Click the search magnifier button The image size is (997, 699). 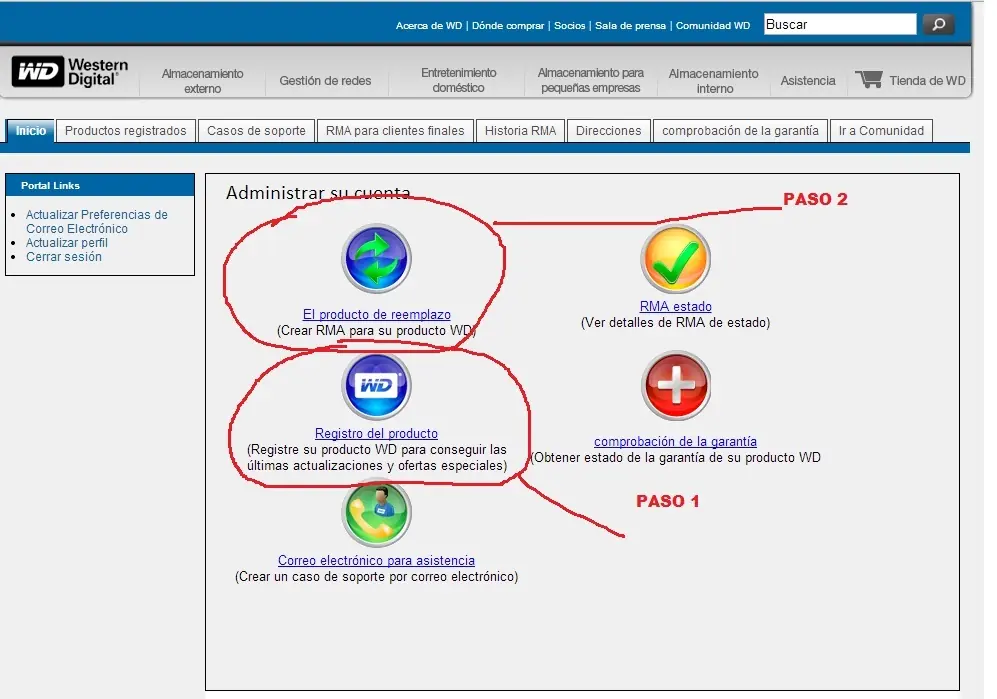tap(938, 24)
